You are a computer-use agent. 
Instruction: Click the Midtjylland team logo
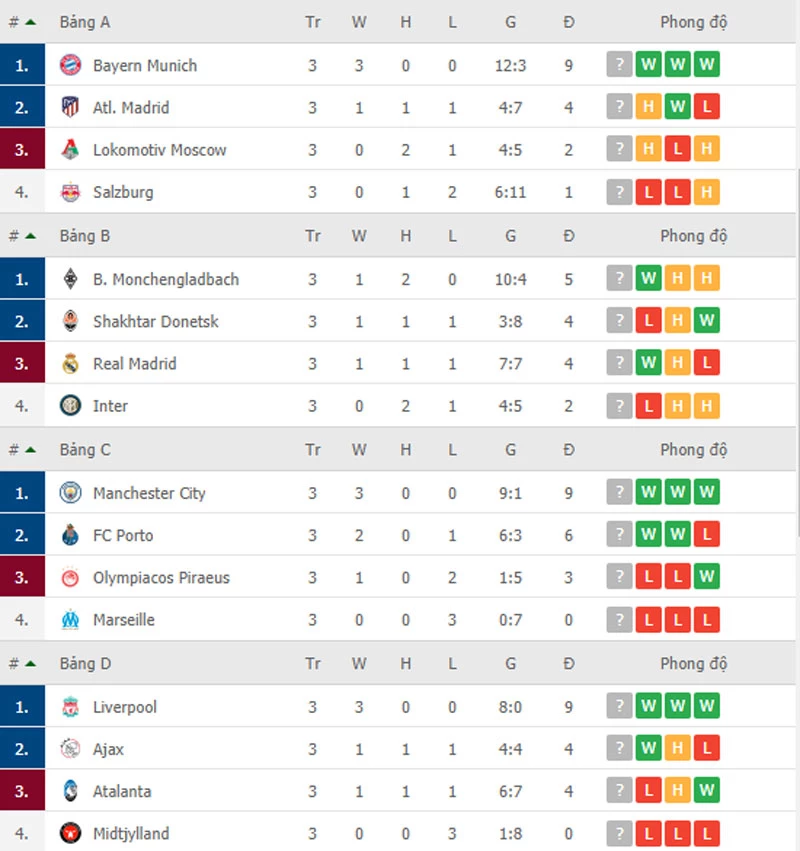[70, 833]
